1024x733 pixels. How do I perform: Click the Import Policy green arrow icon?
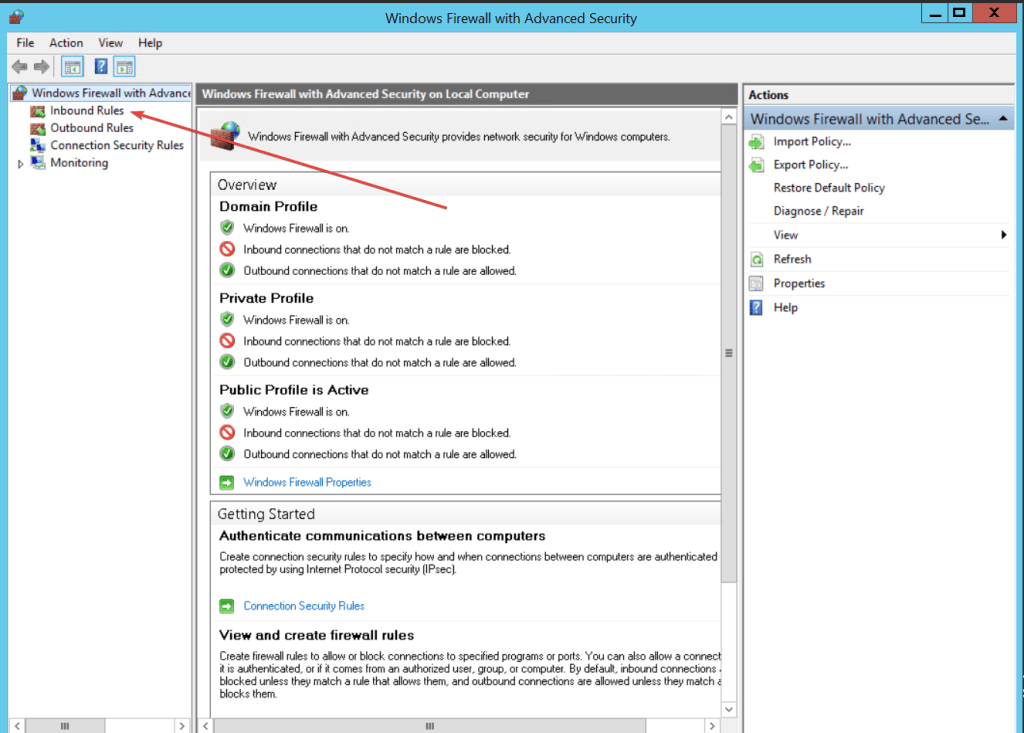coord(755,141)
